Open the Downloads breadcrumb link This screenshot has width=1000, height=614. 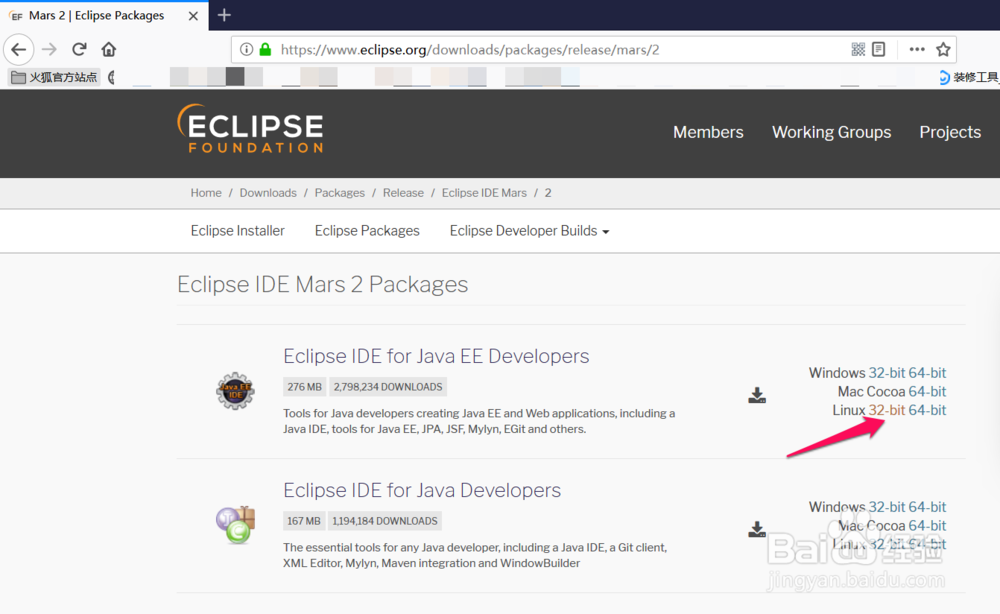(268, 192)
